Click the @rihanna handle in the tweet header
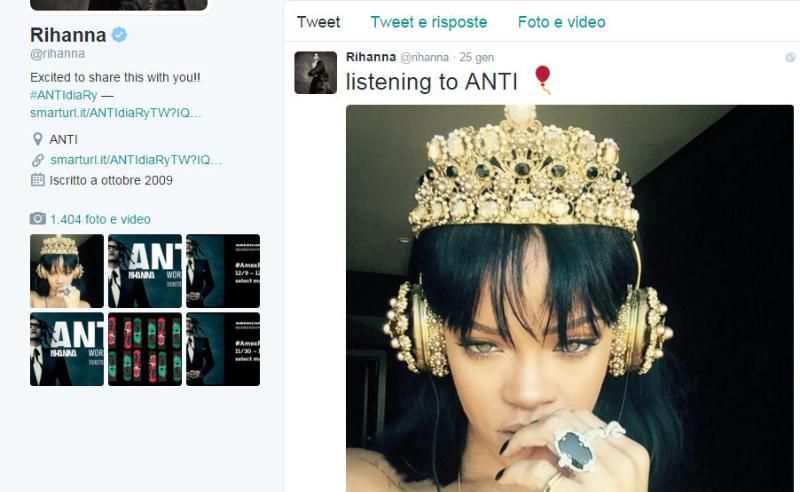Viewport: 800px width, 492px height. click(x=424, y=57)
